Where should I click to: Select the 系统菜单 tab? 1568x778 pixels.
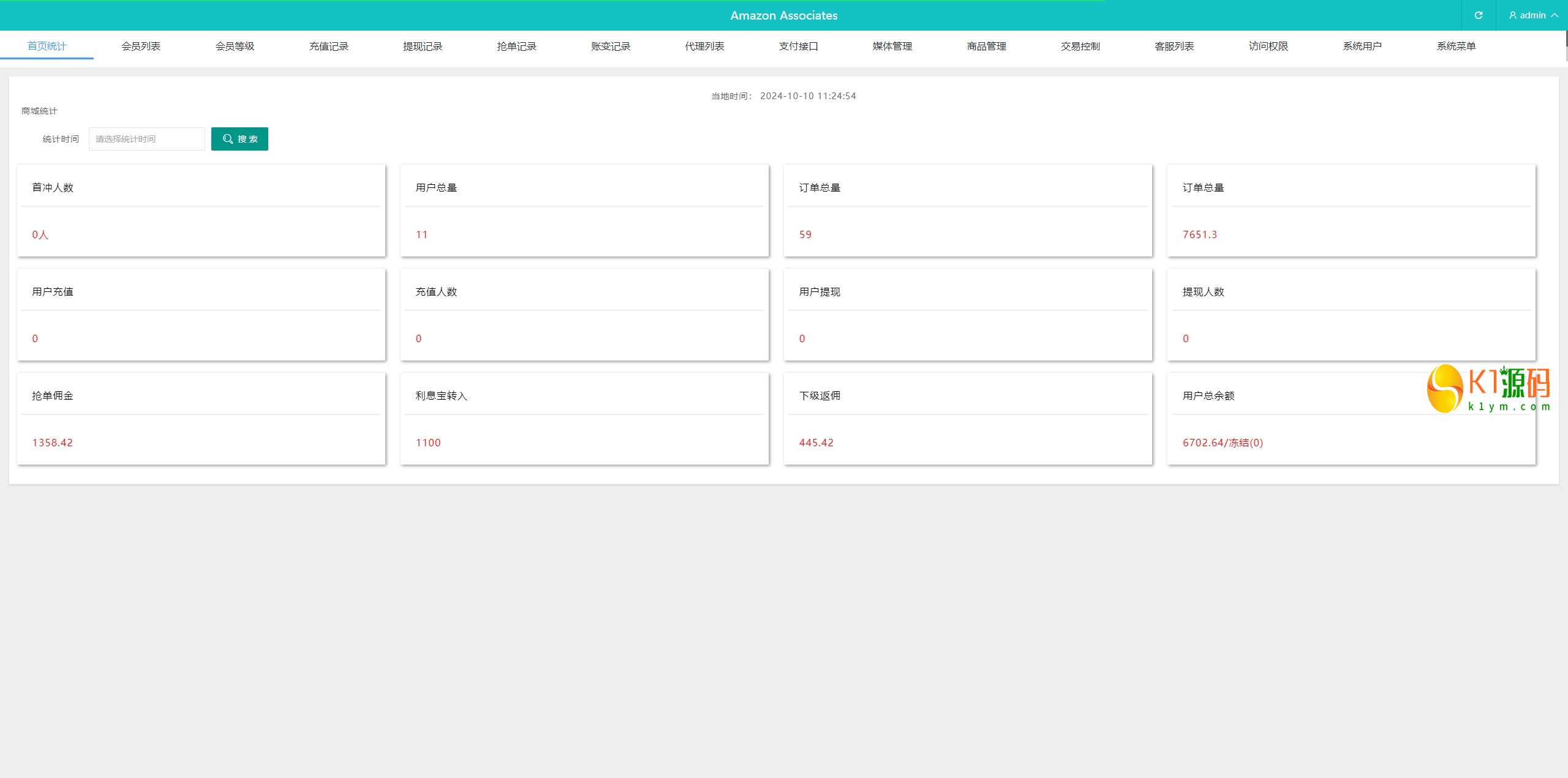[x=1456, y=47]
